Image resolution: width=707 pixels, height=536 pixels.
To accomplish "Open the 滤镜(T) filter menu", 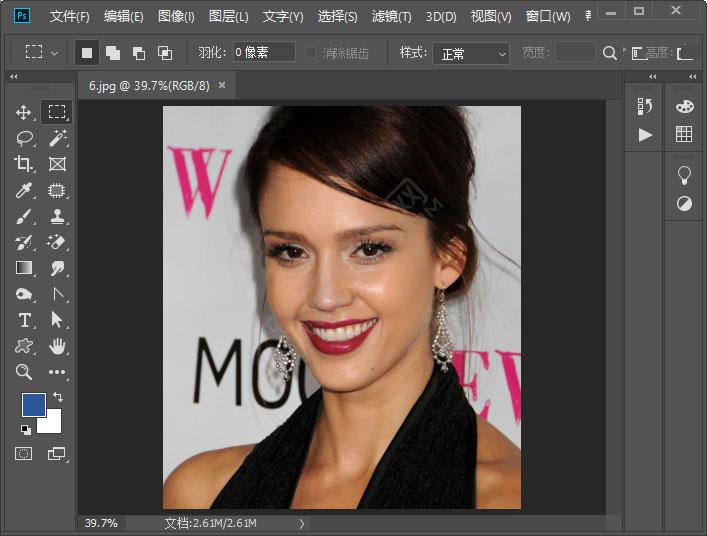I will pos(391,17).
